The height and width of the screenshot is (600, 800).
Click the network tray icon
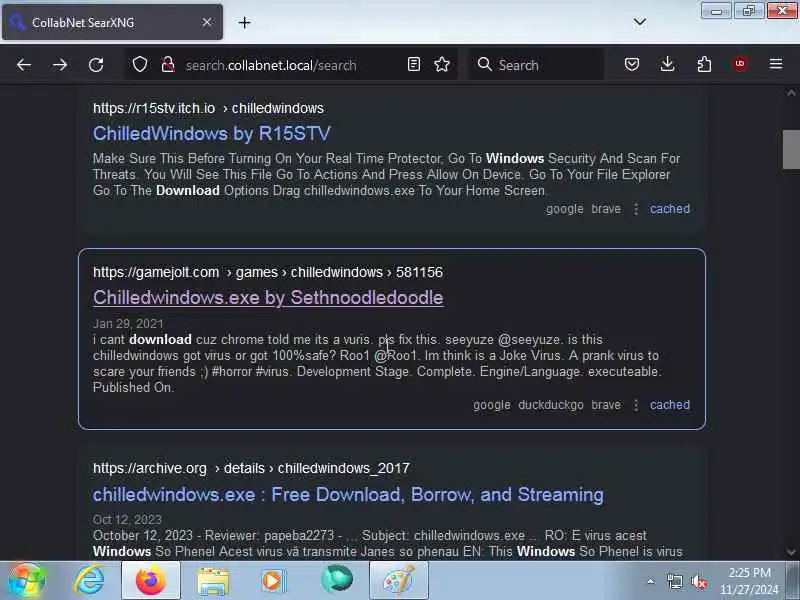pyautogui.click(x=674, y=581)
